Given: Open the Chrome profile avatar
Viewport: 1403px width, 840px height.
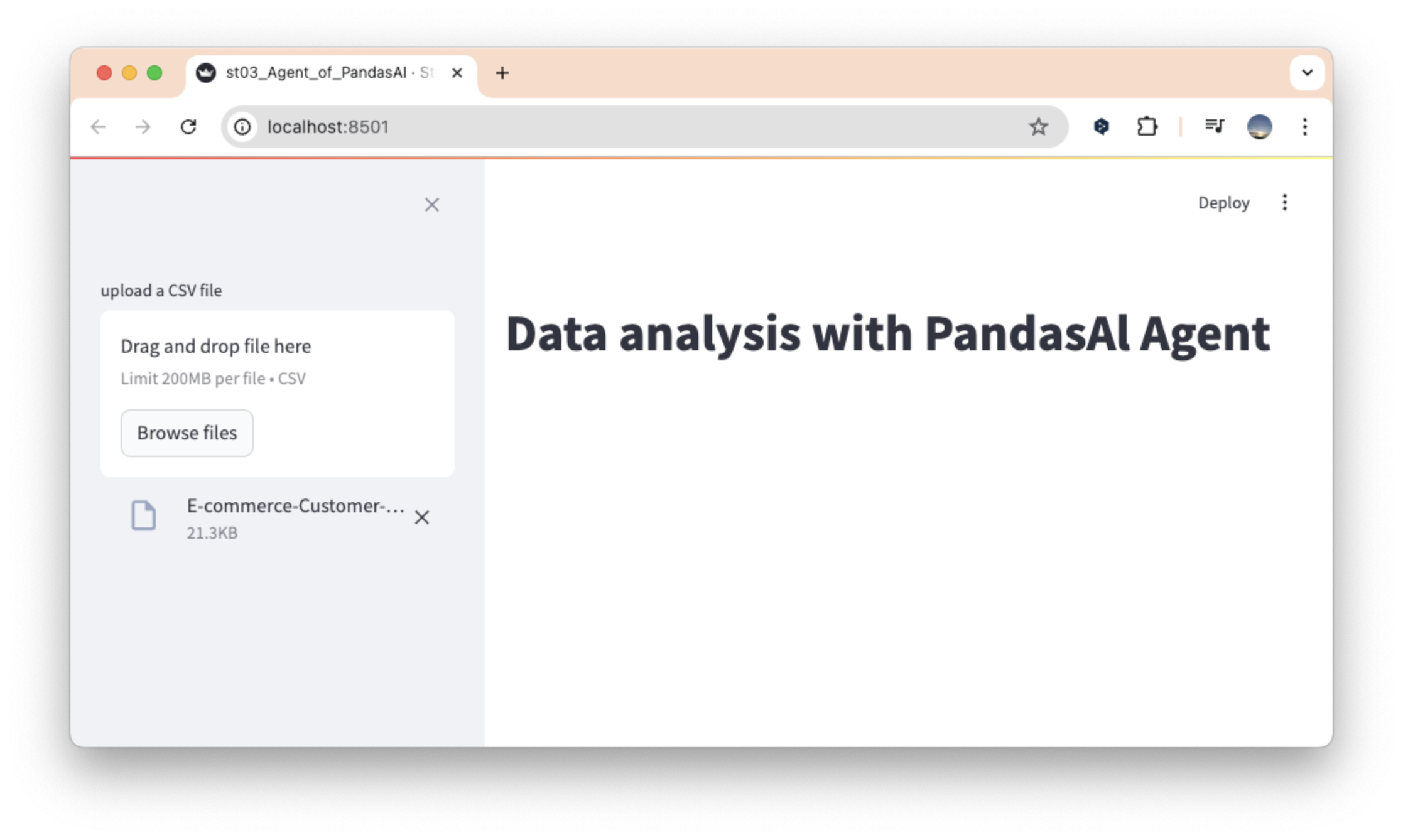Looking at the screenshot, I should point(1259,127).
